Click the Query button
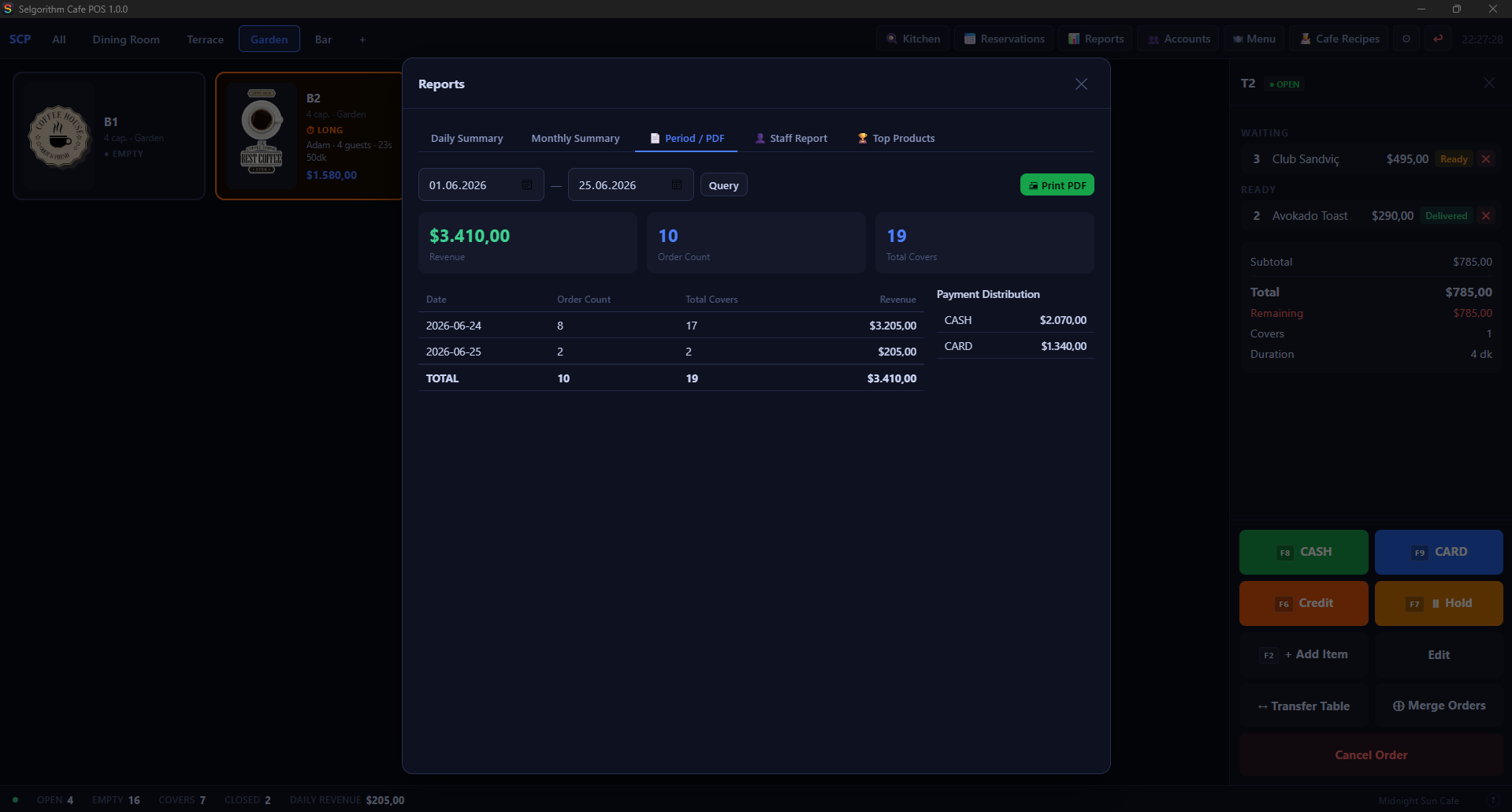 [723, 185]
